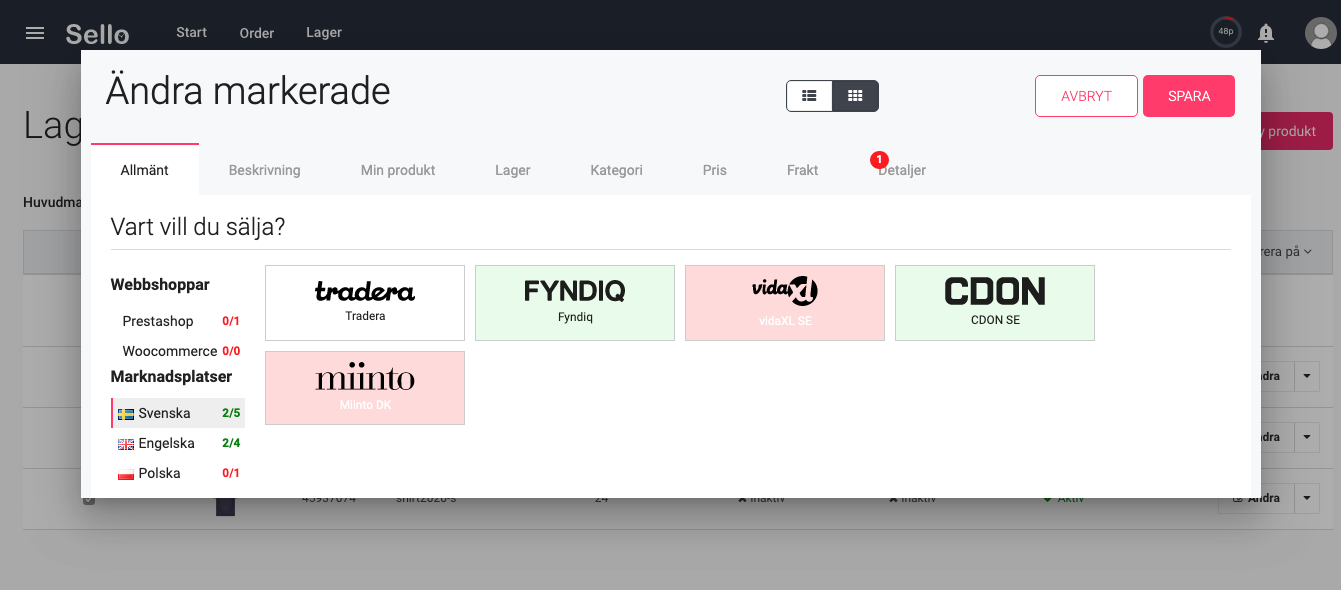Select Prestashop under Webbshoppar

(177, 321)
